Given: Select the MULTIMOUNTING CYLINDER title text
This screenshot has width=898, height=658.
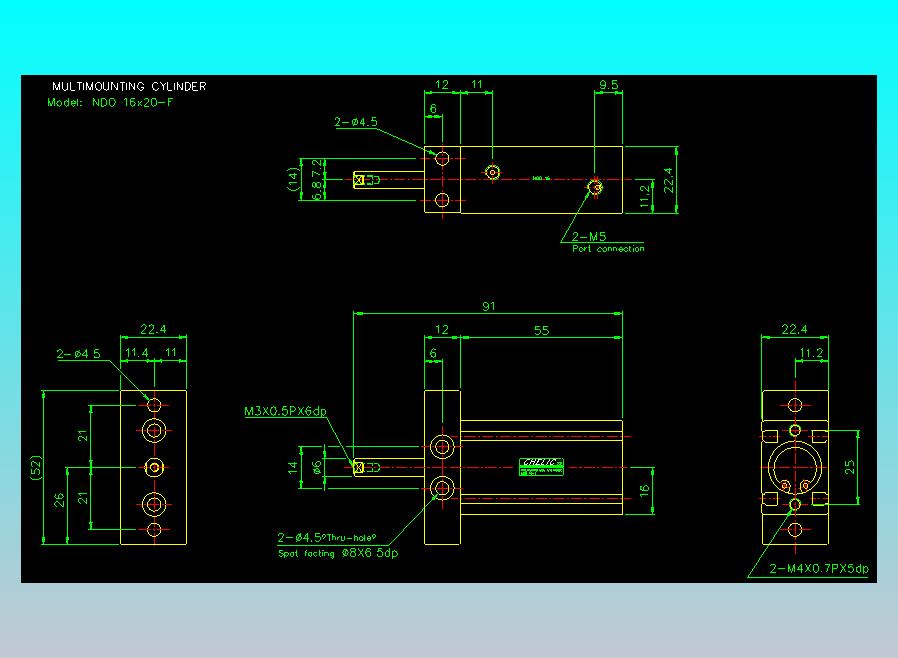Looking at the screenshot, I should pos(129,86).
